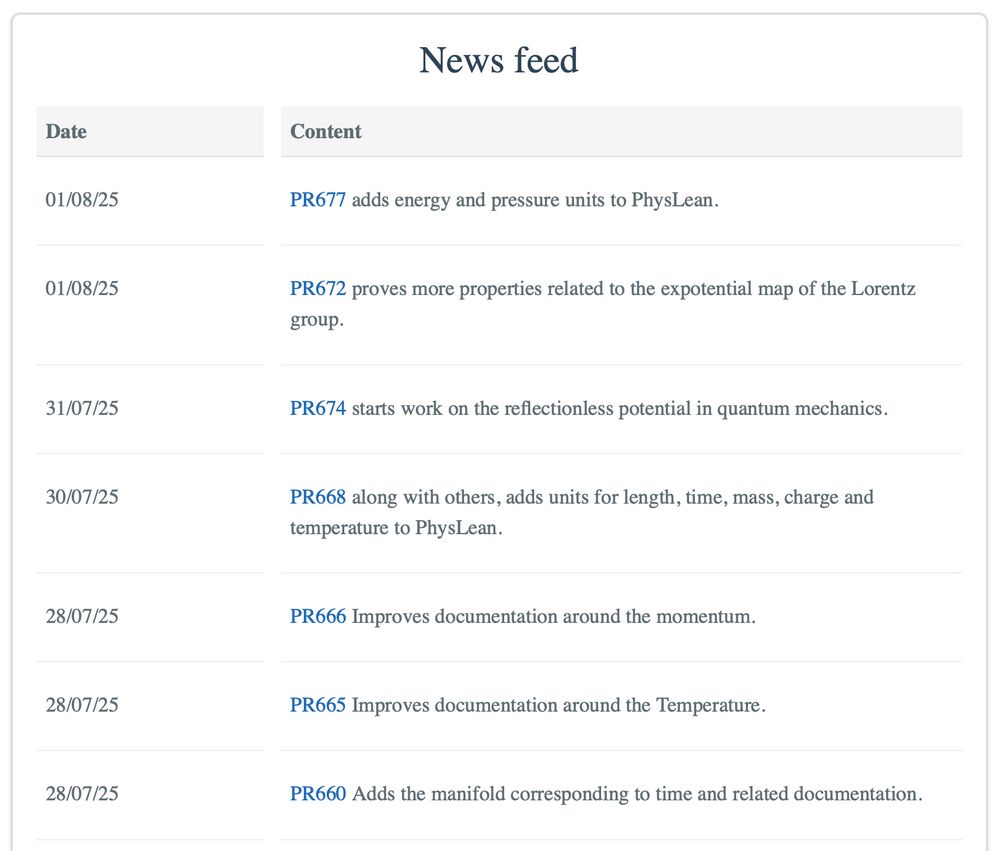Click the Temperature documentation description text
Viewport: 1000px width, 851px height.
click(x=559, y=705)
